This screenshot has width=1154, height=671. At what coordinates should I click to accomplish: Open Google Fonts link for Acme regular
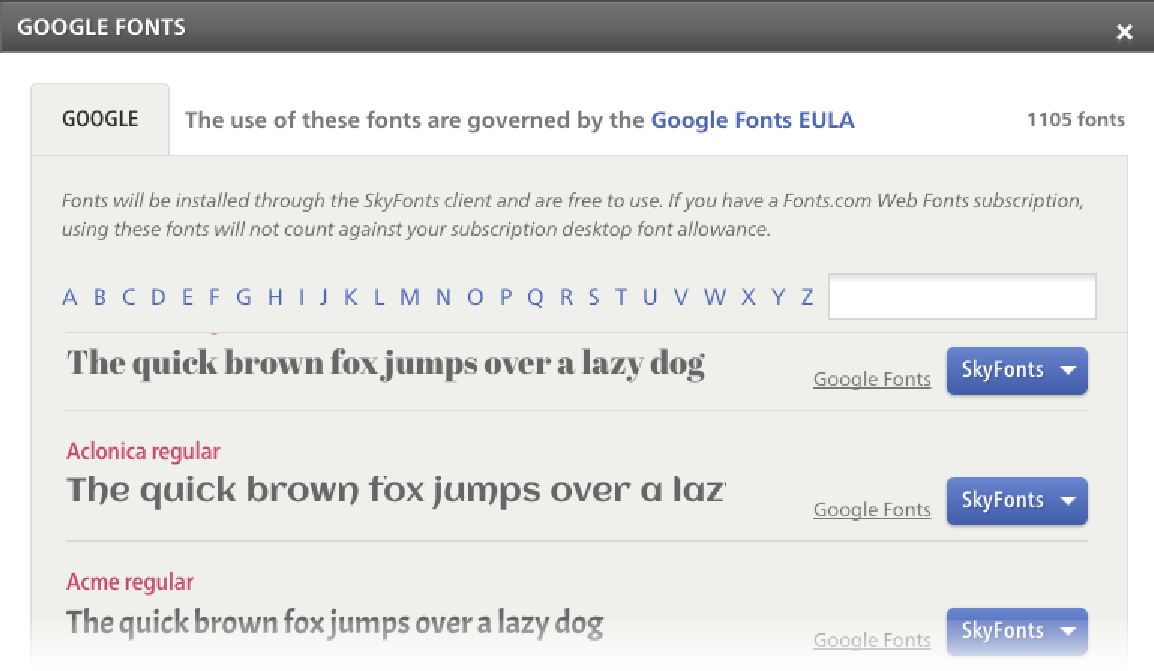(x=872, y=640)
